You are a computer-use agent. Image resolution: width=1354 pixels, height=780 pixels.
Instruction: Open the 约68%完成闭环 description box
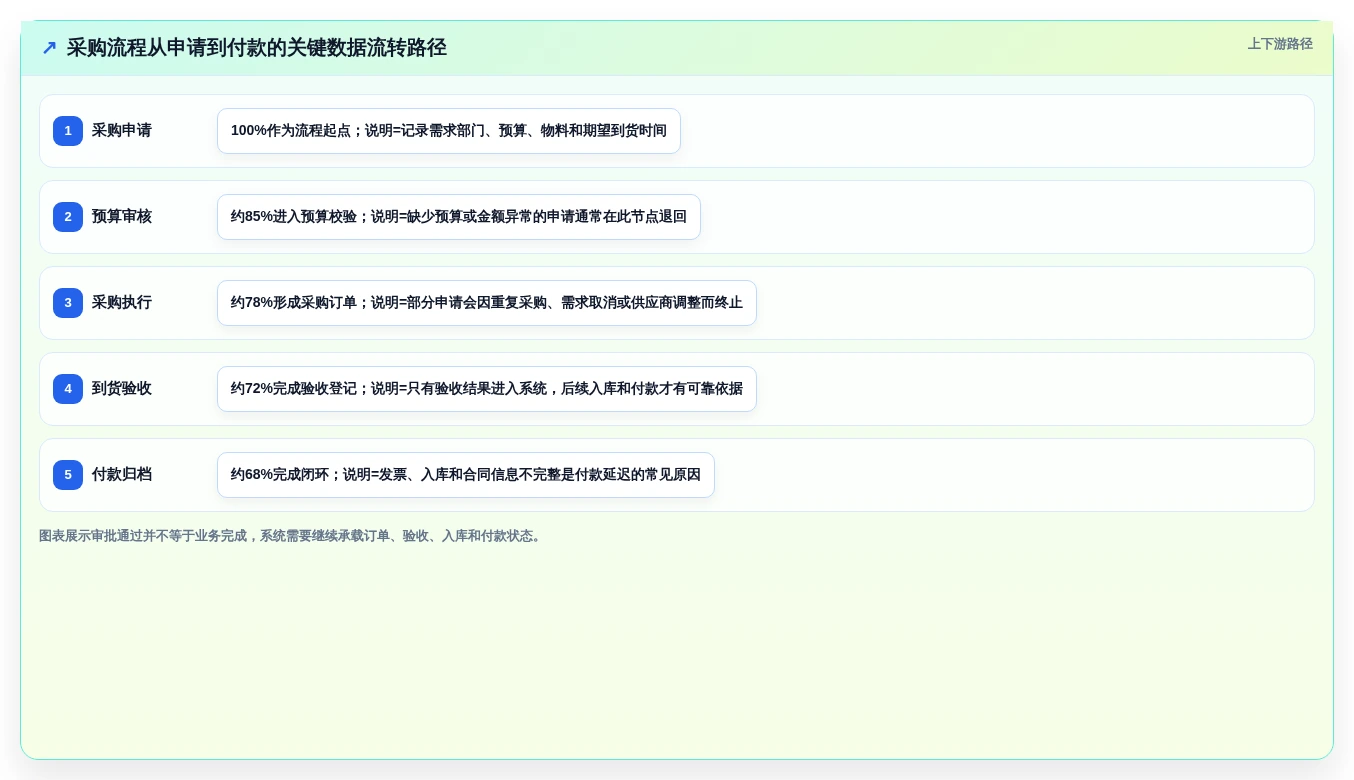coord(466,475)
